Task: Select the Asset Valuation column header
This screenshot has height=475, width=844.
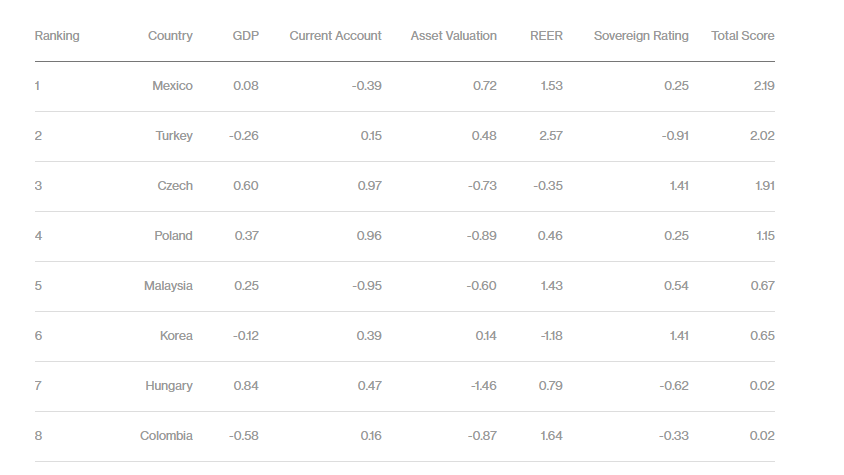Action: (453, 36)
